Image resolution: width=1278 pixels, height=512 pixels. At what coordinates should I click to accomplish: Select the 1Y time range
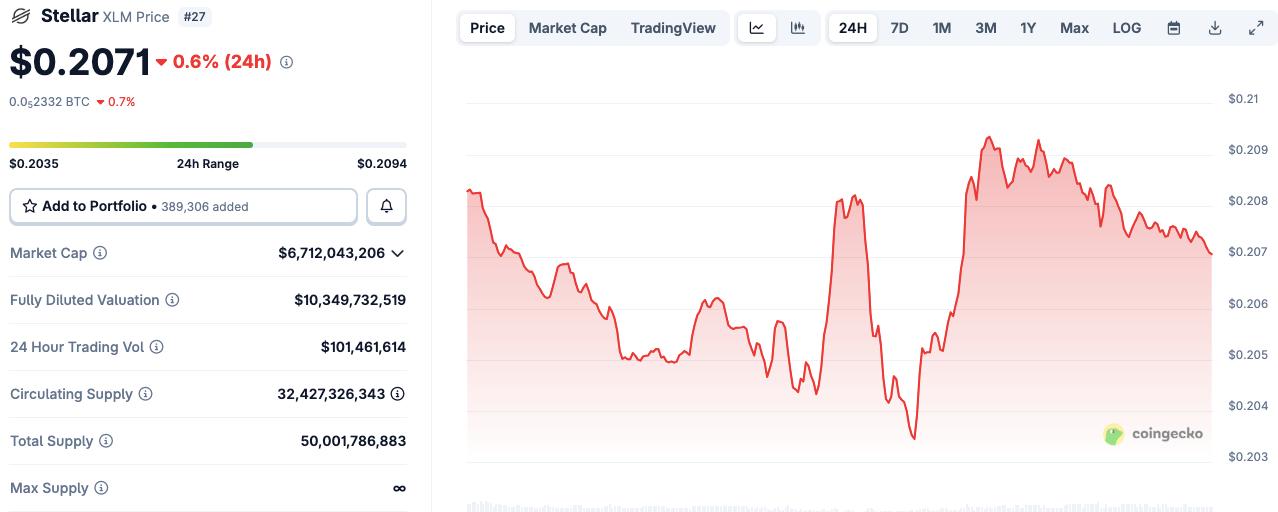point(1028,28)
